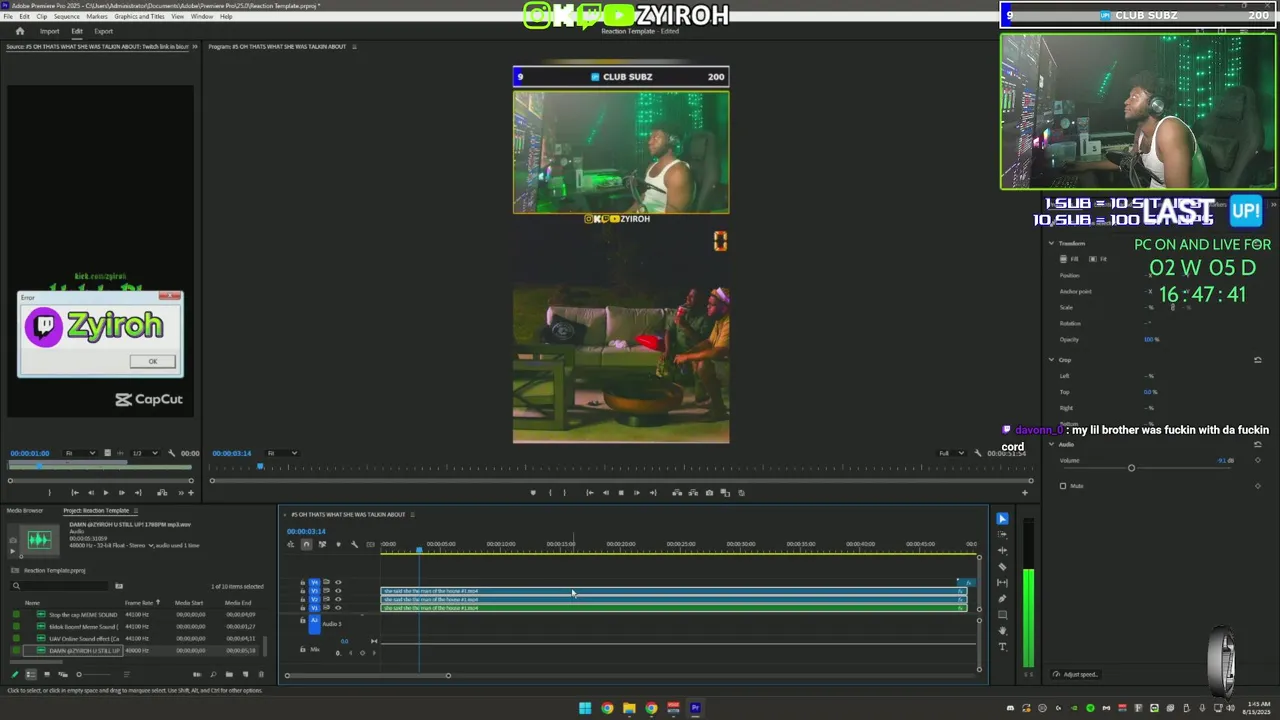Screen dimensions: 1280x720
Task: Select the Hand tool
Action: [1002, 630]
